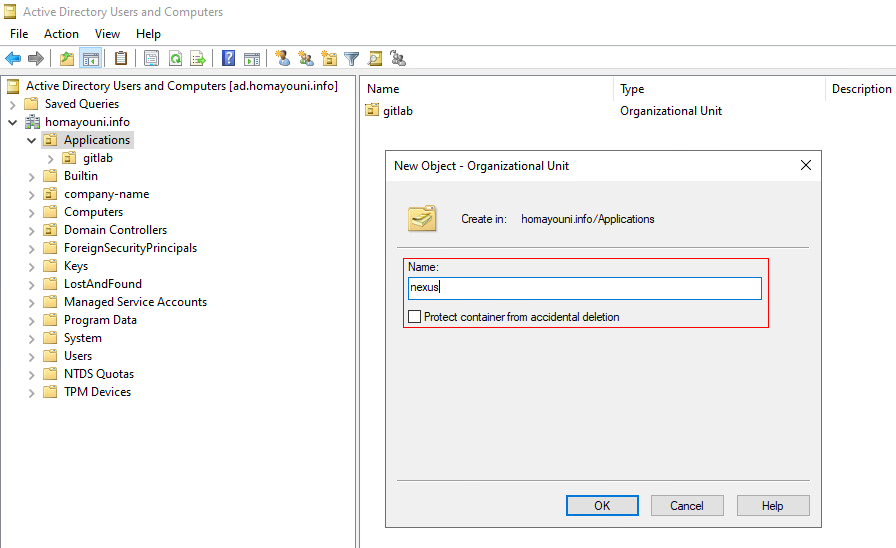
Task: Toggle Show/Hide Console Tree button
Action: (91, 58)
